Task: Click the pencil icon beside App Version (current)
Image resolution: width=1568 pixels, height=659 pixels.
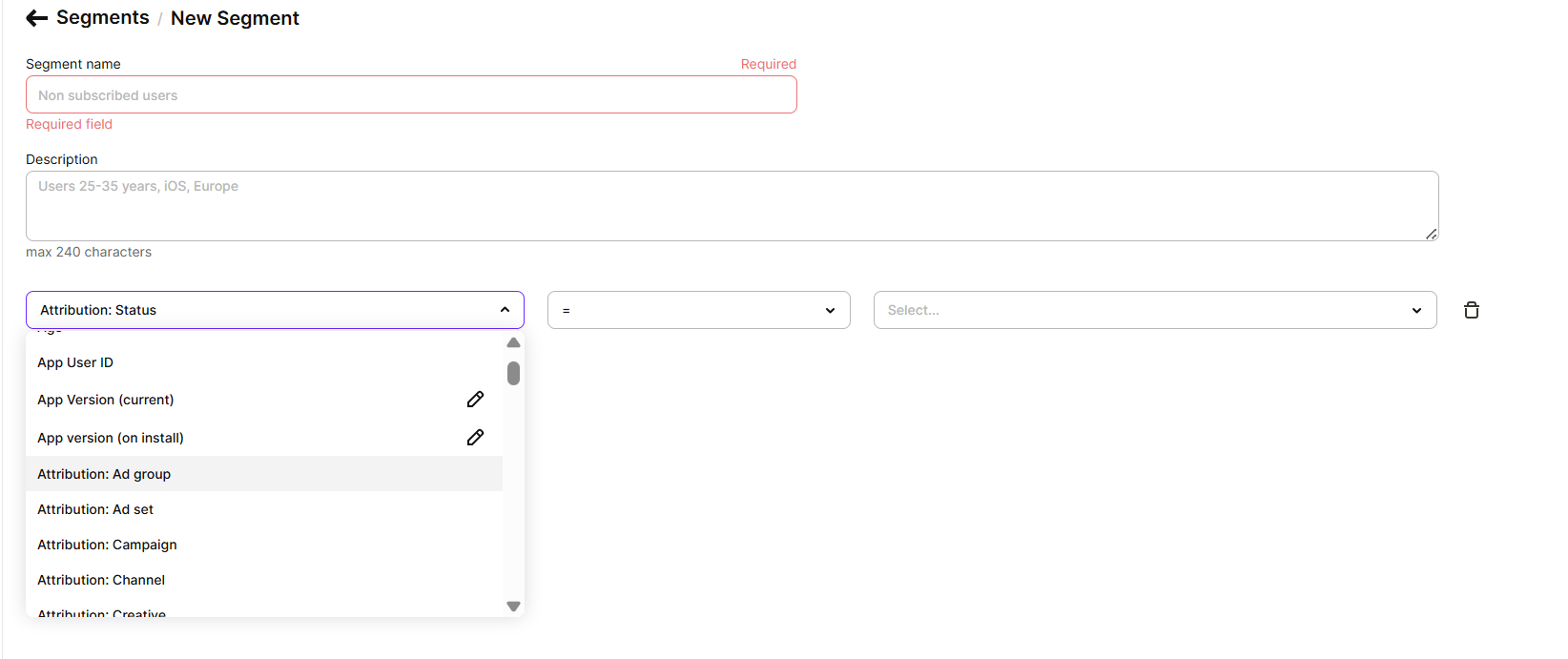Action: pyautogui.click(x=475, y=400)
